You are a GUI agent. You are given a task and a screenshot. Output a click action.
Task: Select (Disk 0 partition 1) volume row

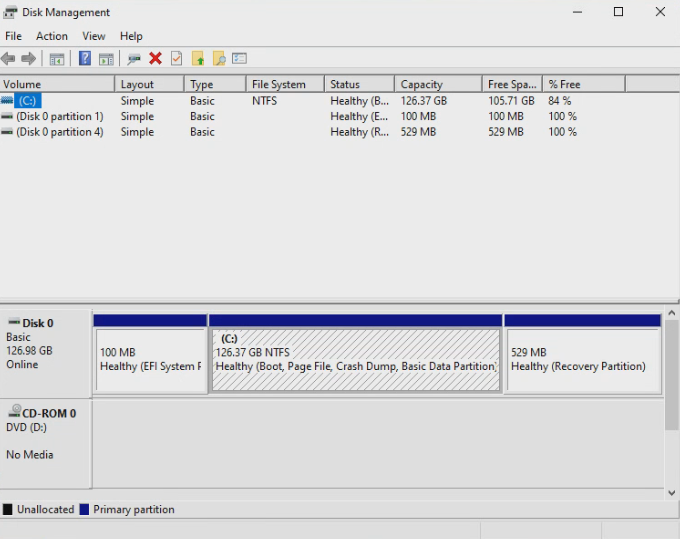click(x=59, y=116)
